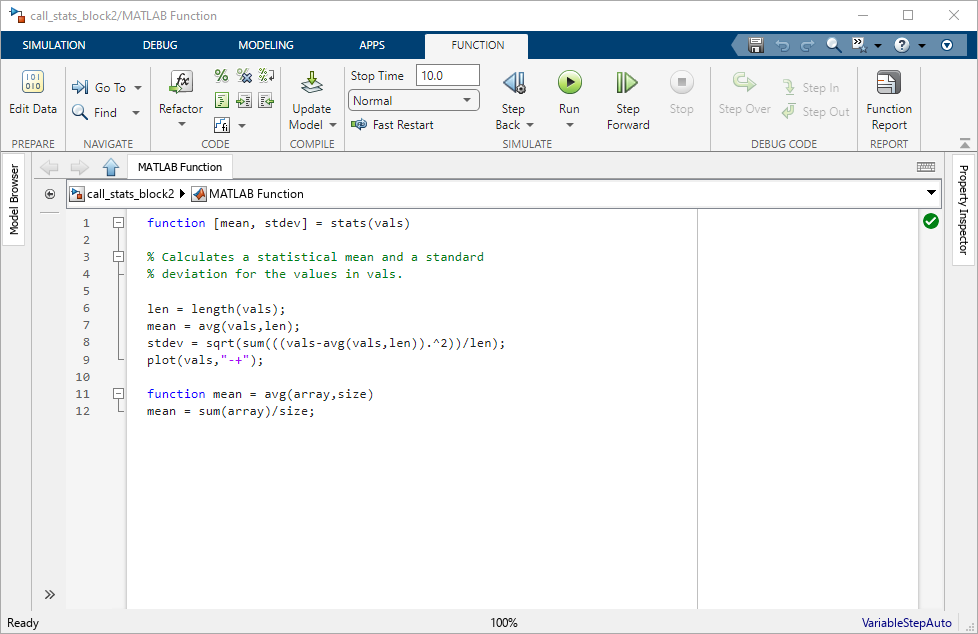Open the Debug ribbon tab

[160, 45]
